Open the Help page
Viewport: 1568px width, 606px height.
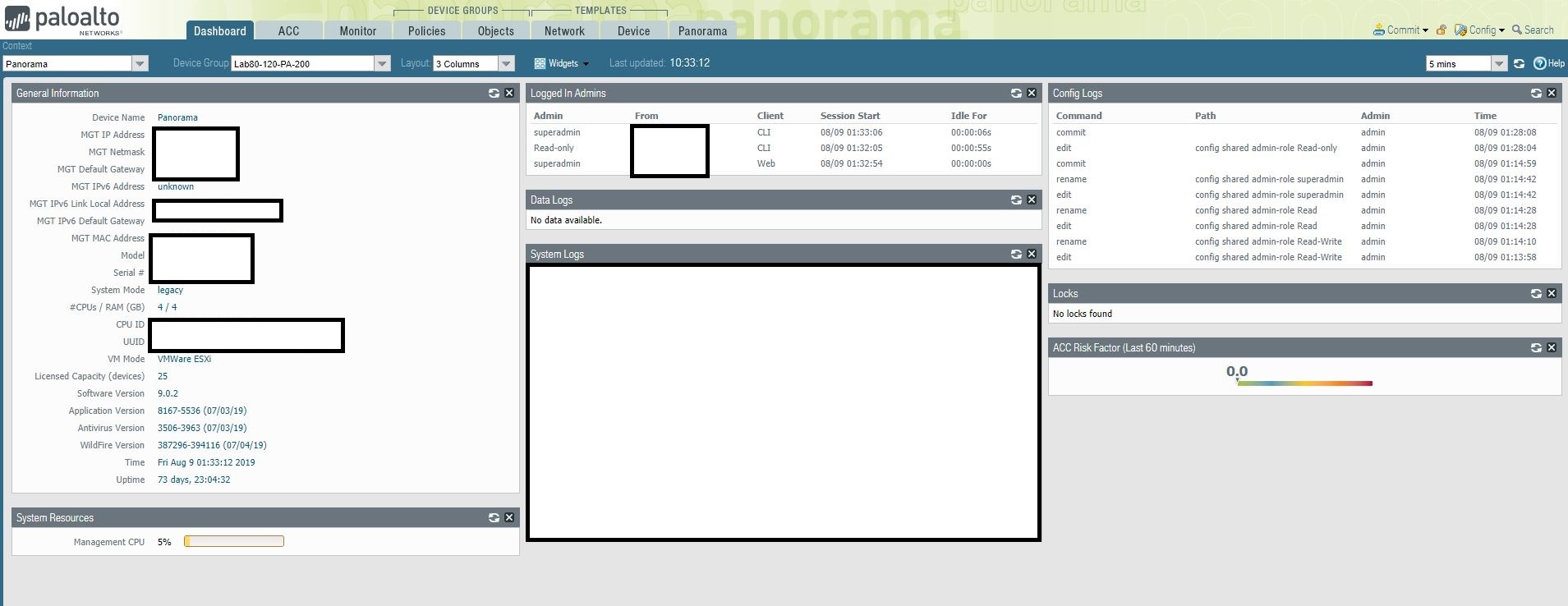click(x=1549, y=64)
